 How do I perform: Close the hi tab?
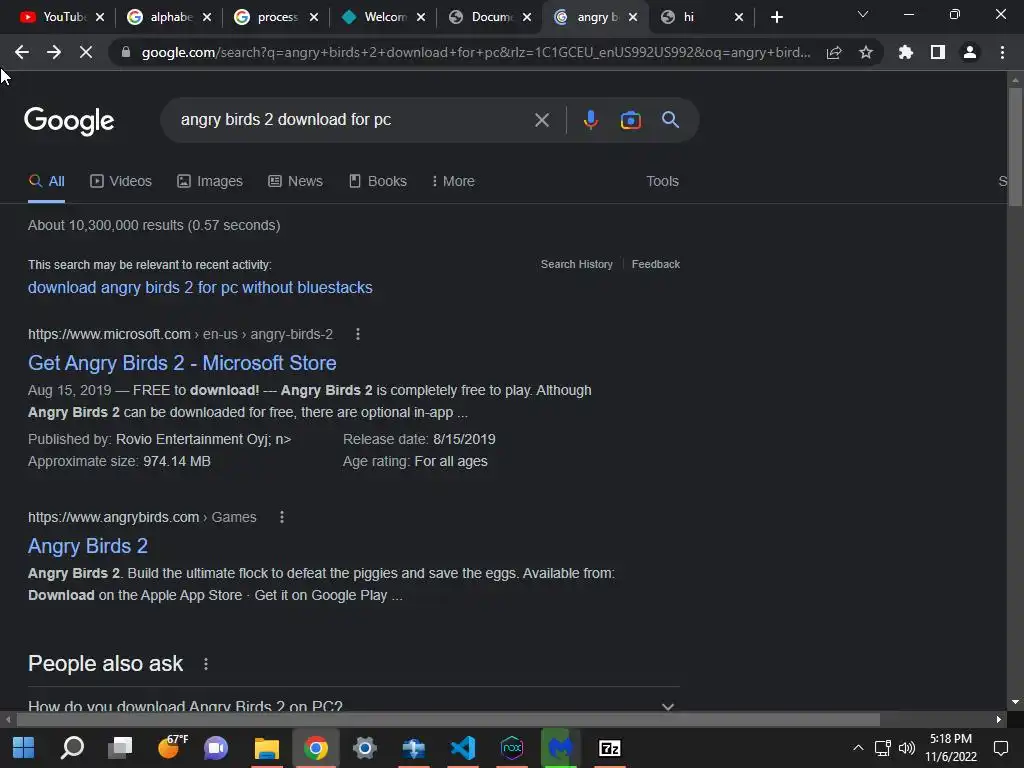tap(739, 18)
